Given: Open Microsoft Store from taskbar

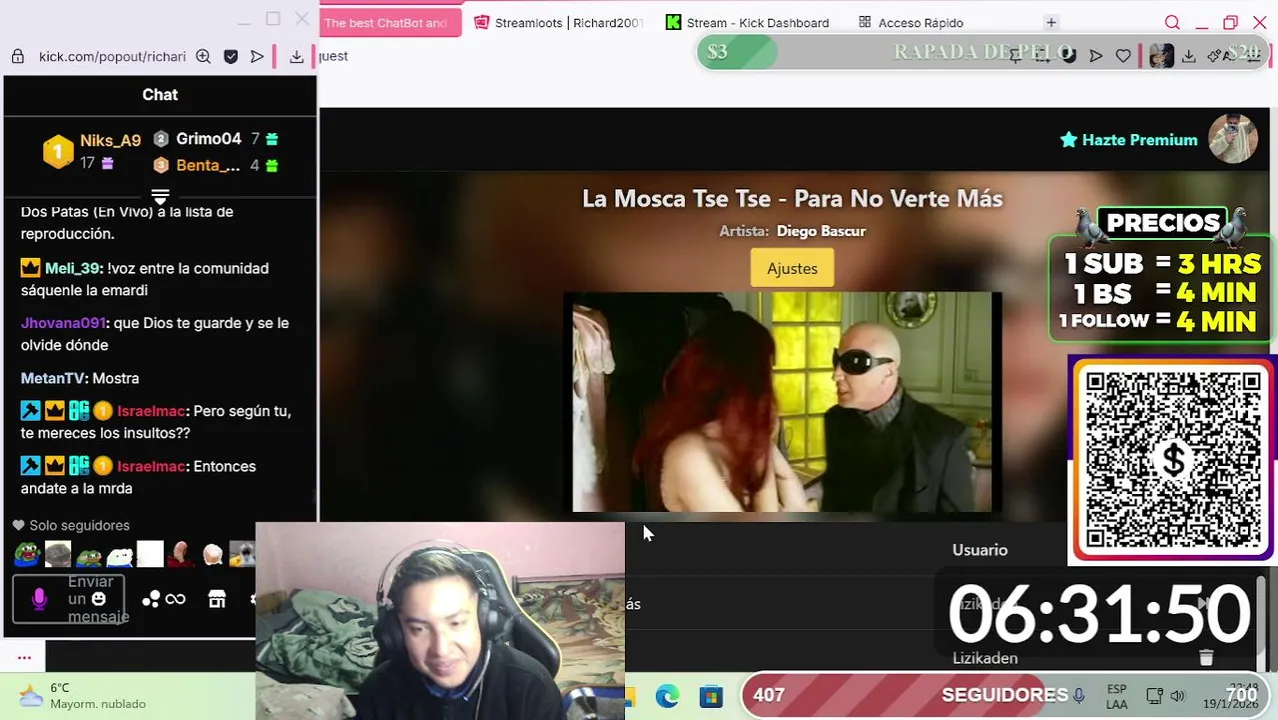Looking at the screenshot, I should [711, 696].
